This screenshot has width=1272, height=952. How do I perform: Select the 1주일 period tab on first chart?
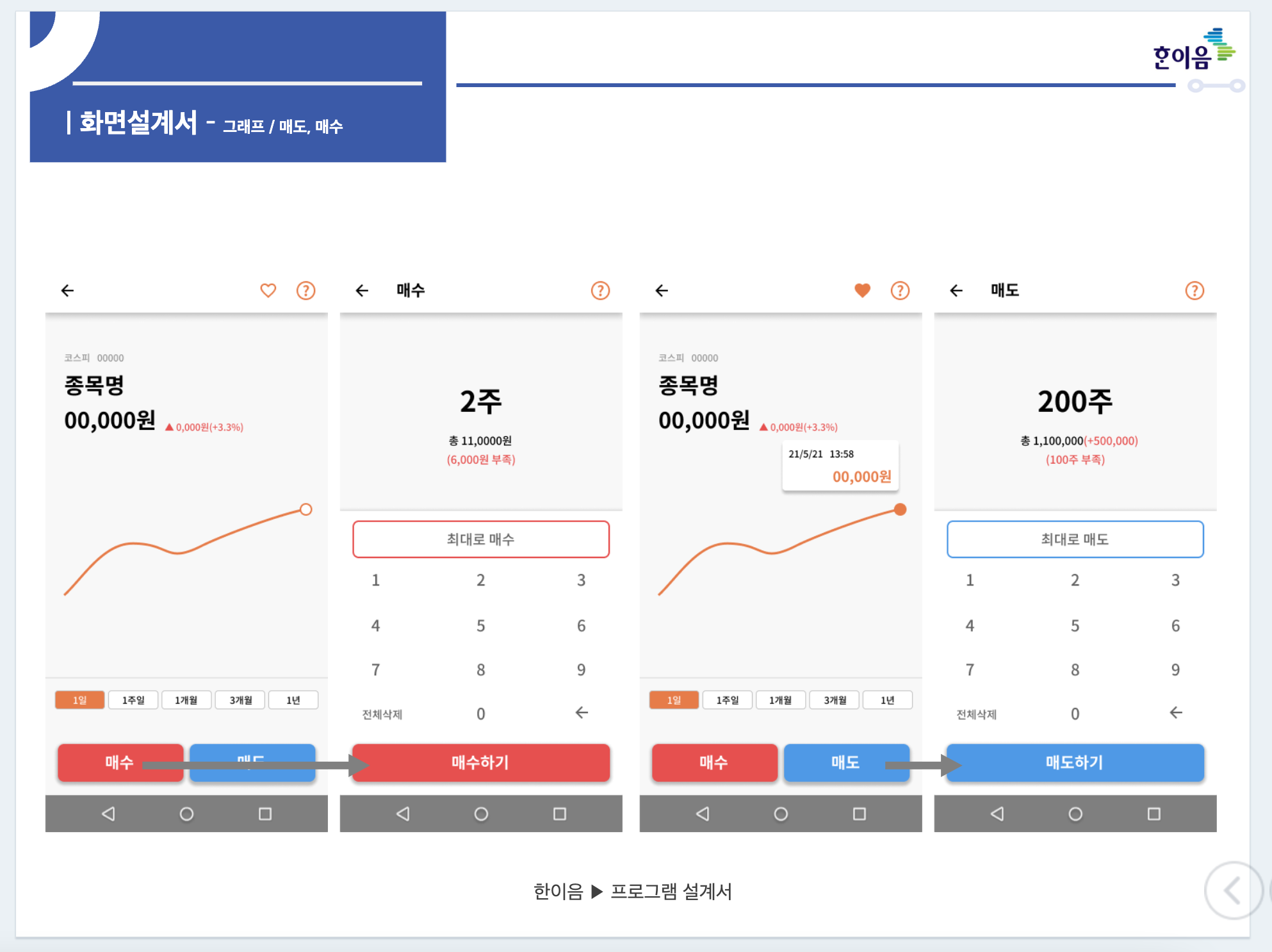tap(133, 700)
